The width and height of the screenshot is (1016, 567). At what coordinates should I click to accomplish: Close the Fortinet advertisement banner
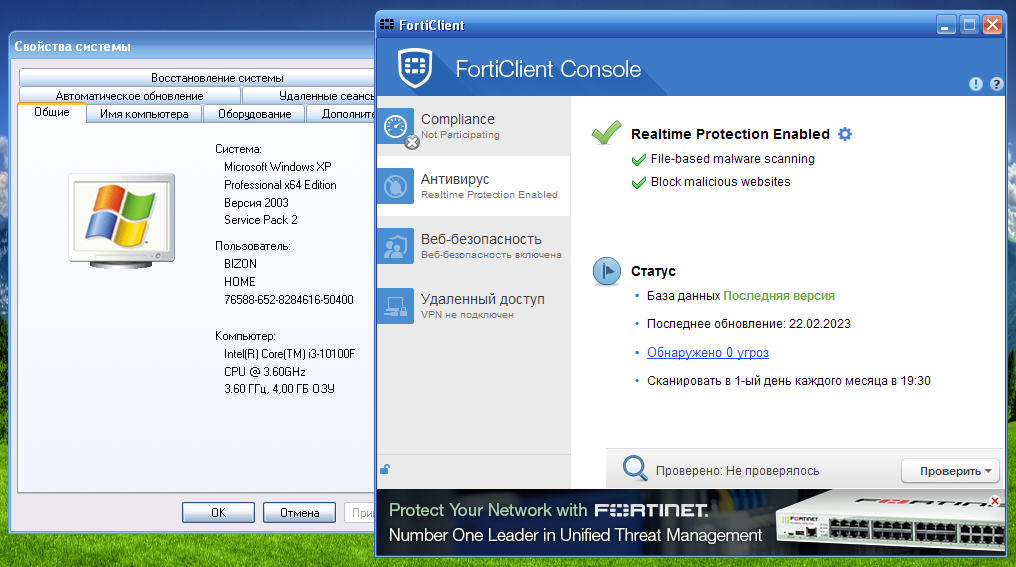(x=995, y=501)
